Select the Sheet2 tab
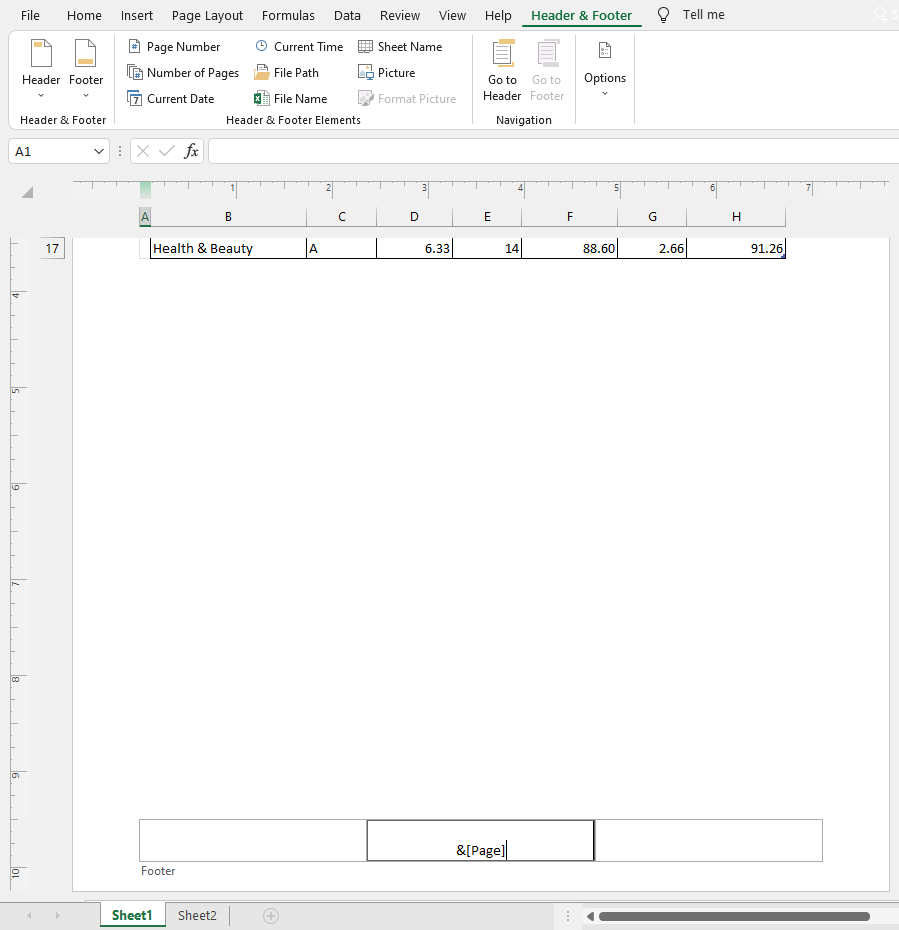This screenshot has width=899, height=930. (x=196, y=915)
